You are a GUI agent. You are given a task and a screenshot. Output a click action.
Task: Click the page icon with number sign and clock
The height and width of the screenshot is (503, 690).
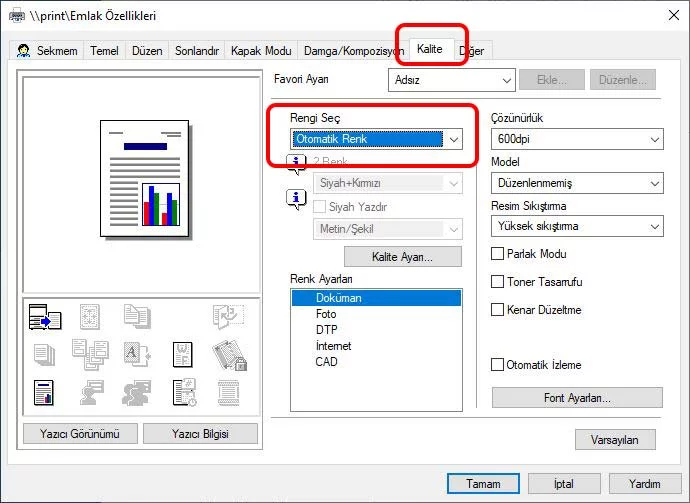[x=184, y=393]
